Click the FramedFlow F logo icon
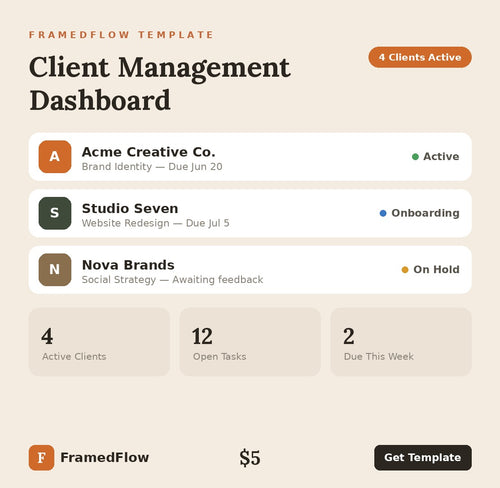 click(41, 458)
